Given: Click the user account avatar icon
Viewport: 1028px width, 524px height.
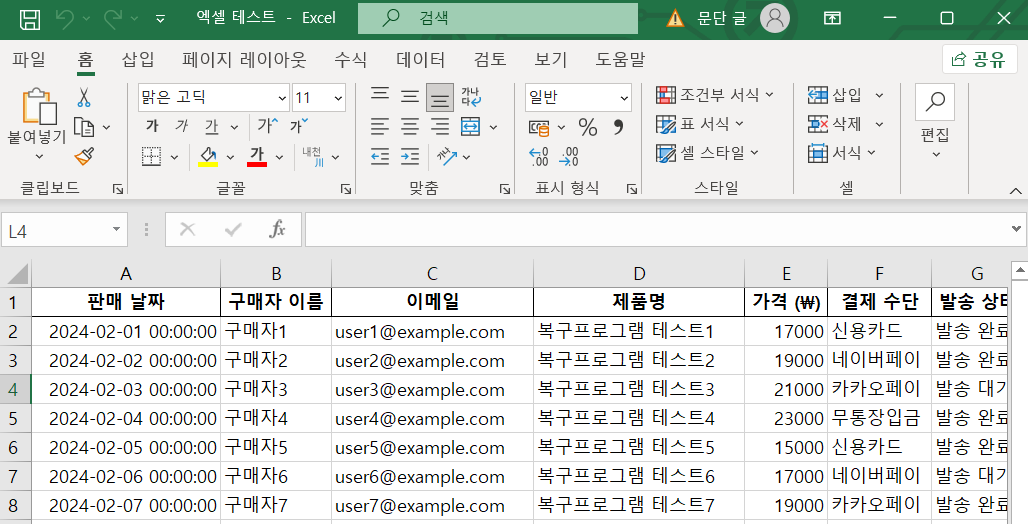Looking at the screenshot, I should pos(774,18).
